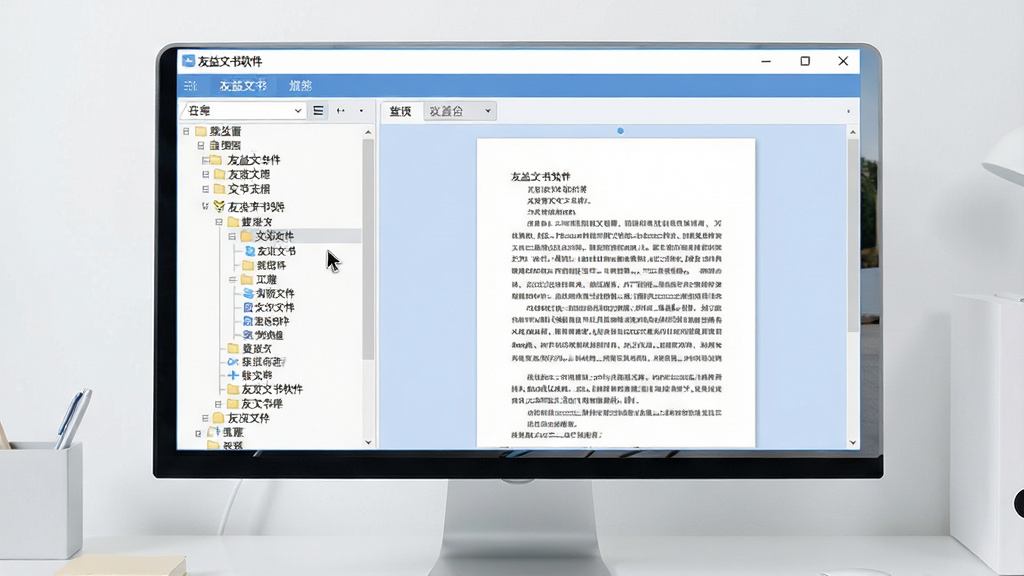Screen dimensions: 1024x576
Task: Click the document view scrollbar down arrow
Action: (852, 442)
